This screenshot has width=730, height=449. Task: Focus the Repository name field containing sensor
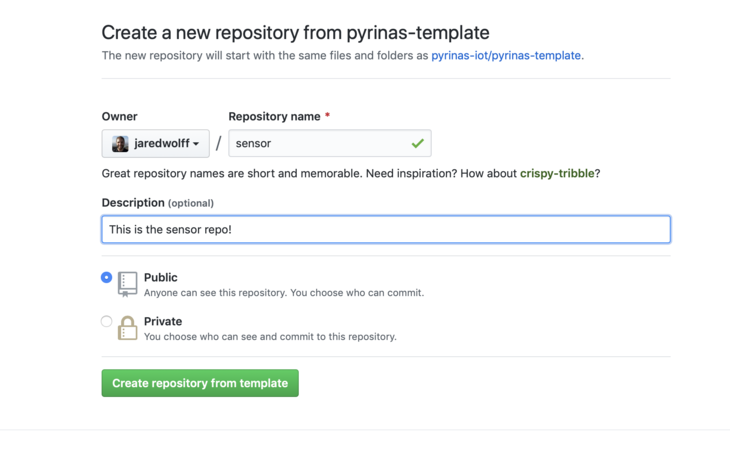tap(320, 144)
